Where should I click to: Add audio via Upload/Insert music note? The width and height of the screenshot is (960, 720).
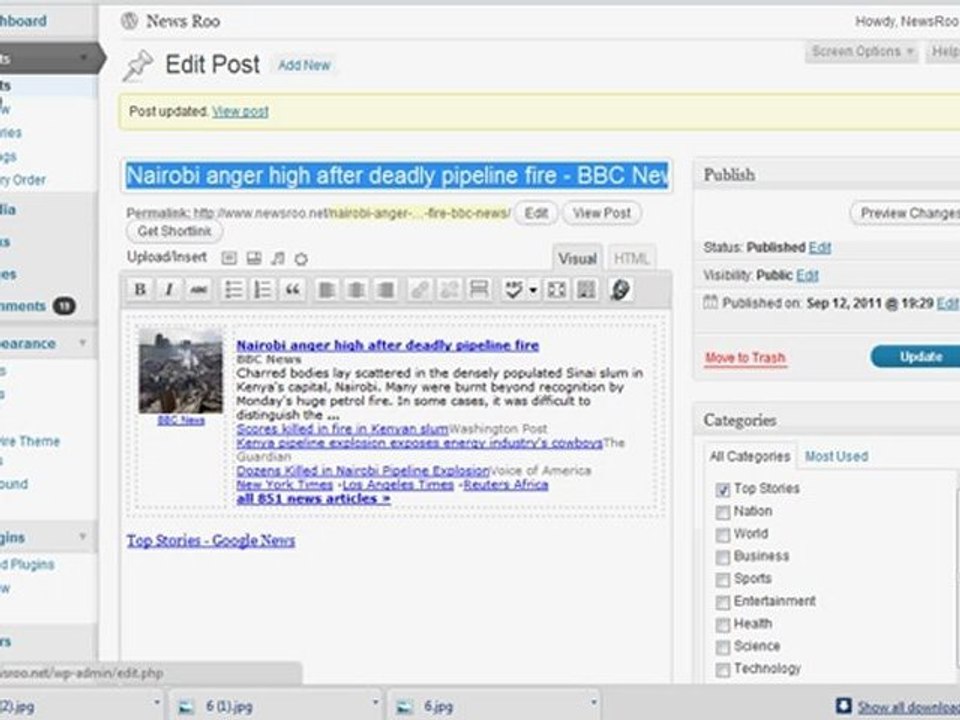pos(277,258)
